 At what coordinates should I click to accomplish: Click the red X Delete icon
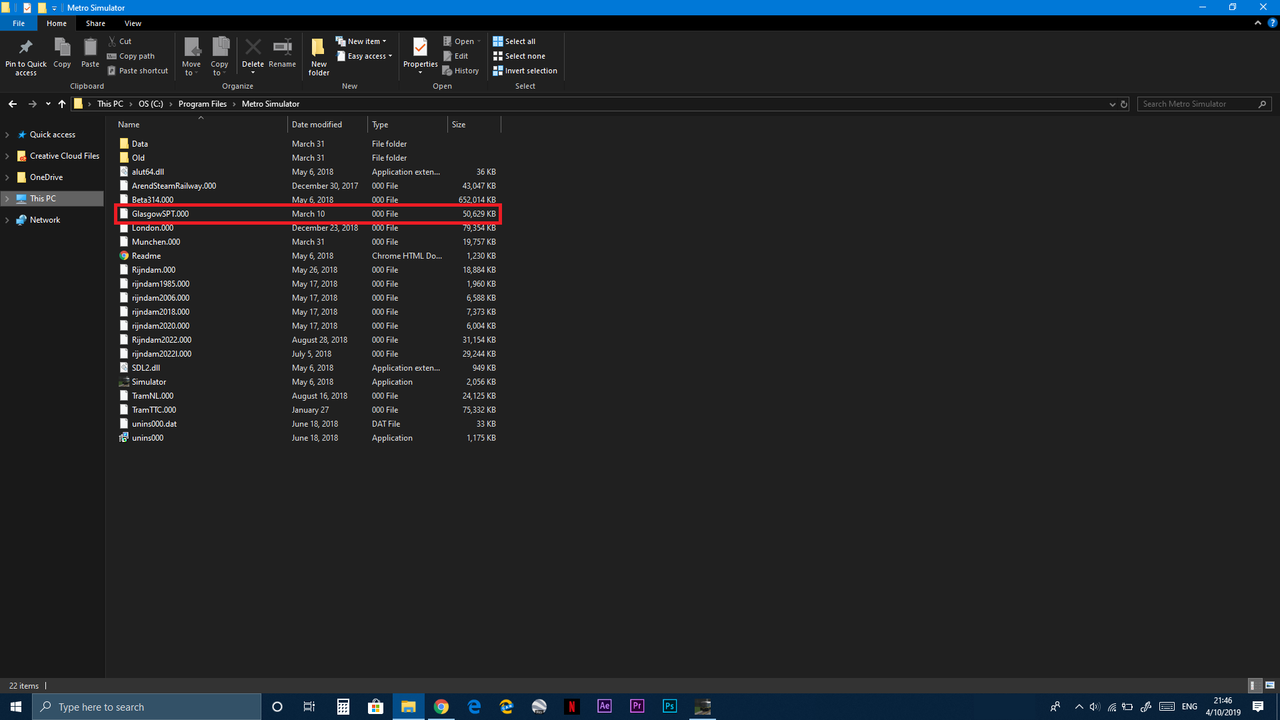pos(253,46)
